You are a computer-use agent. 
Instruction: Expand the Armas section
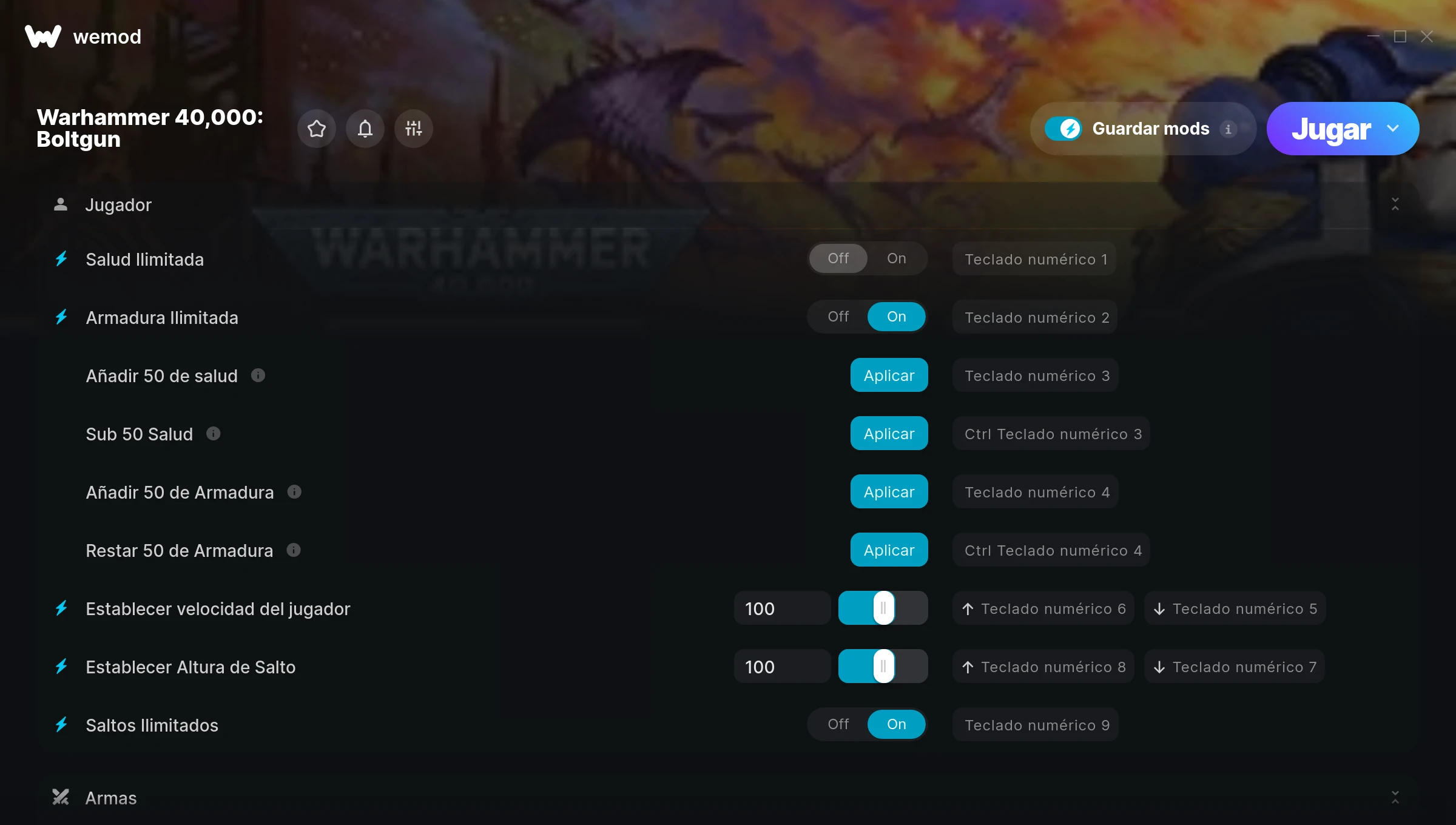click(x=1395, y=797)
